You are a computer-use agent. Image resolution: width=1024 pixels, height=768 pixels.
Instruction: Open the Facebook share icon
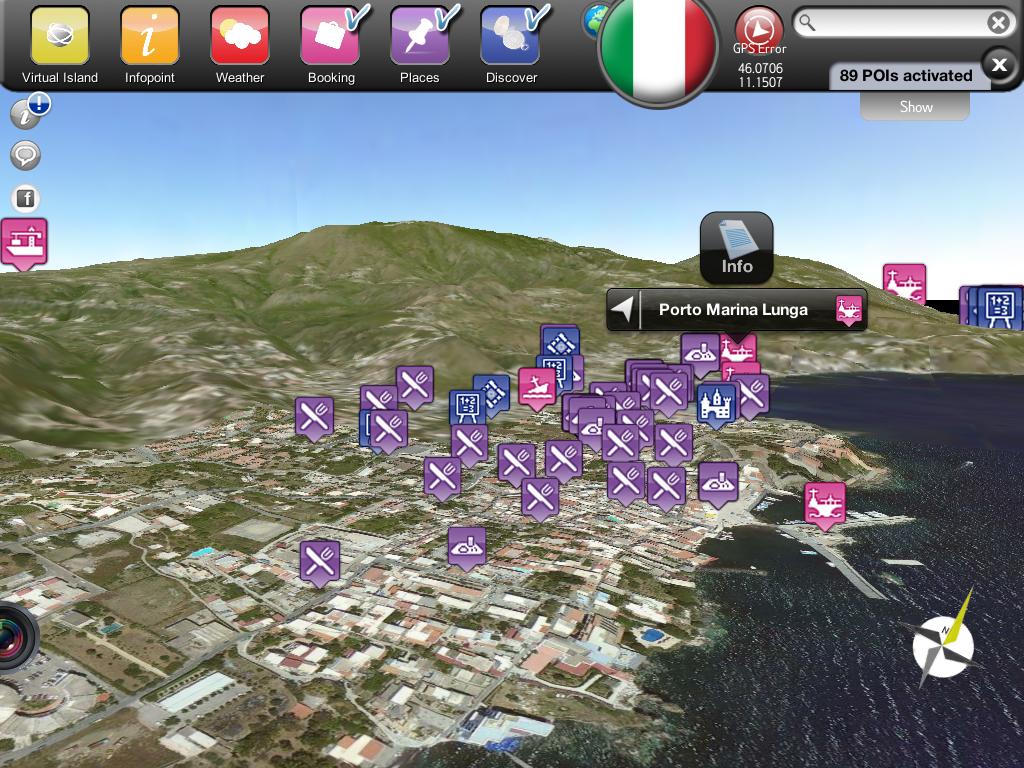pos(25,198)
